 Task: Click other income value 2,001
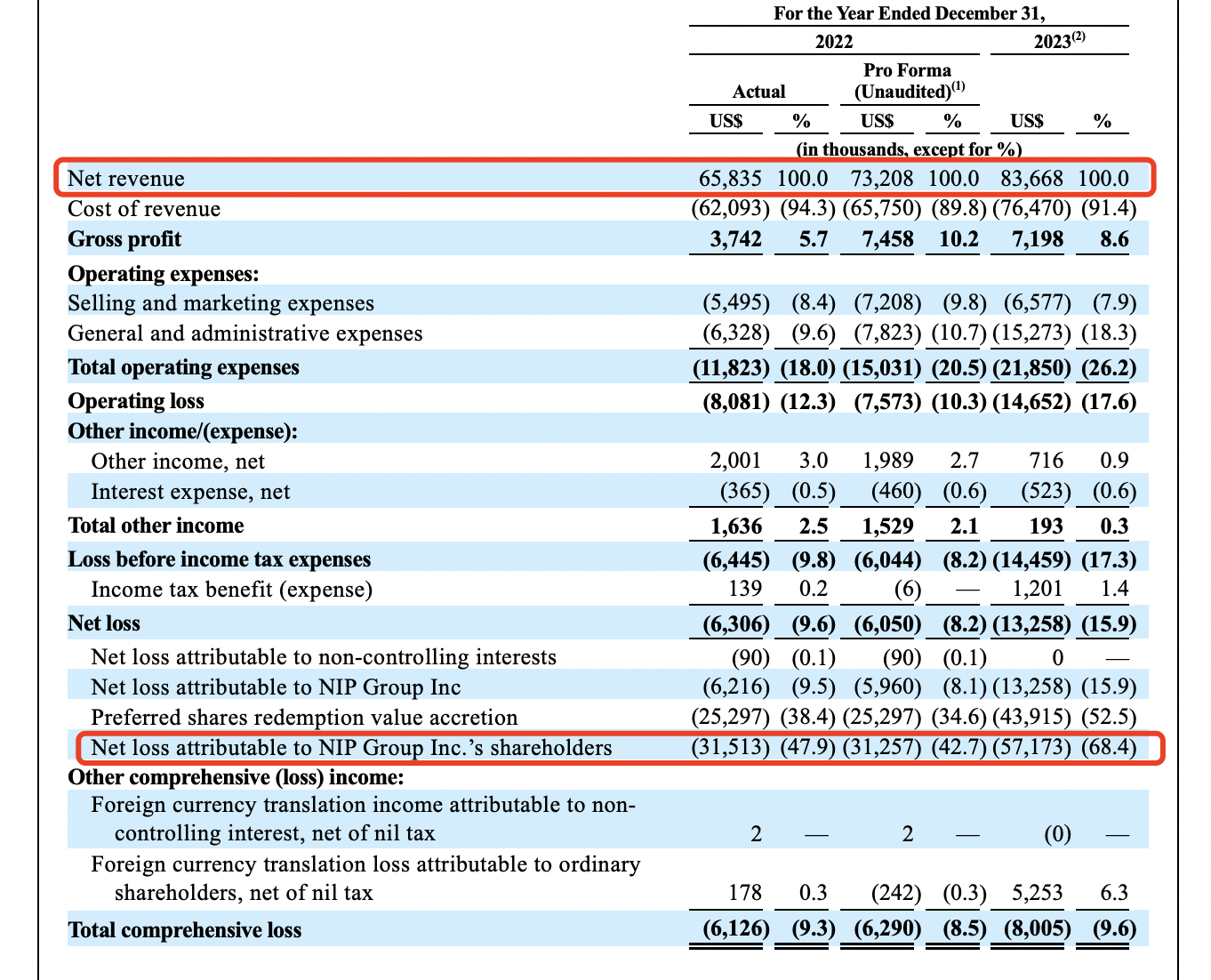pyautogui.click(x=736, y=461)
